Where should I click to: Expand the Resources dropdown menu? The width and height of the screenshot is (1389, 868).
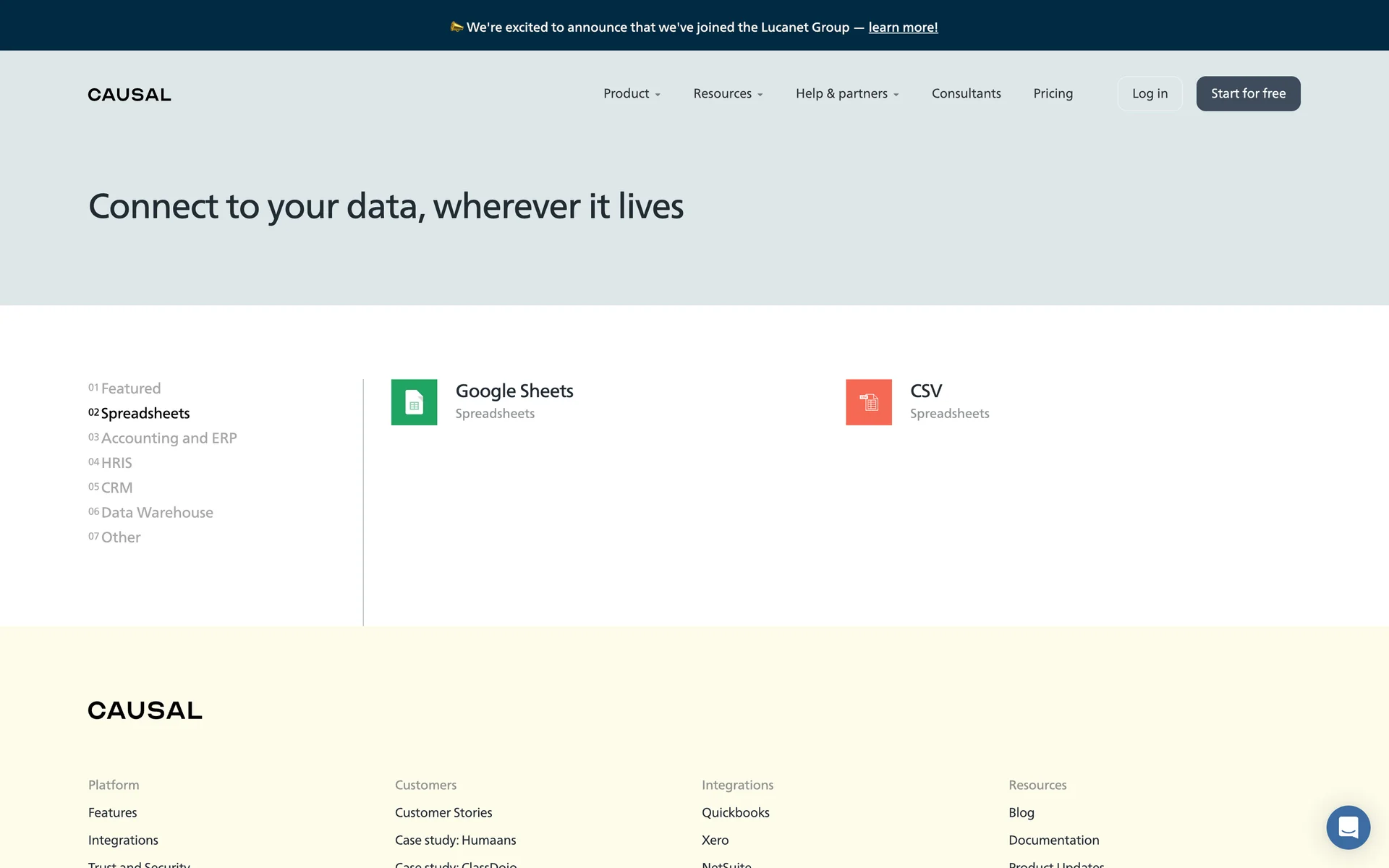(728, 93)
